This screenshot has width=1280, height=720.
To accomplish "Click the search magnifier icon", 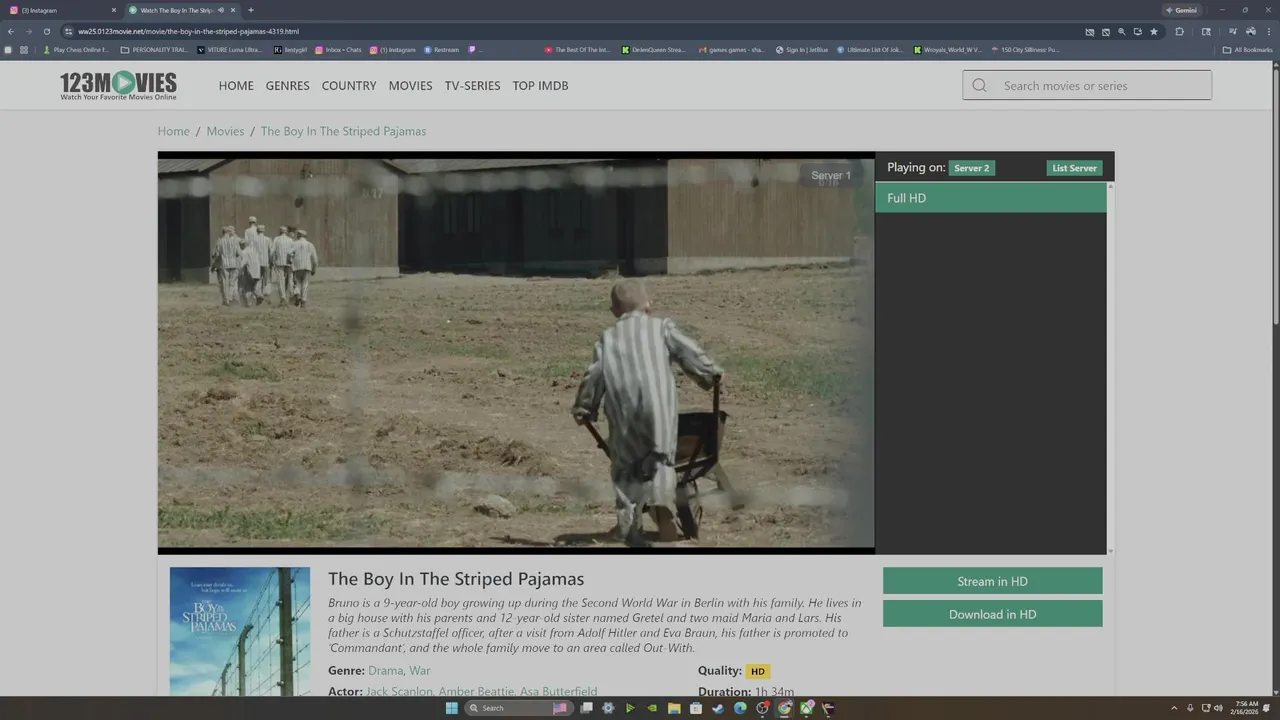I will pos(979,85).
